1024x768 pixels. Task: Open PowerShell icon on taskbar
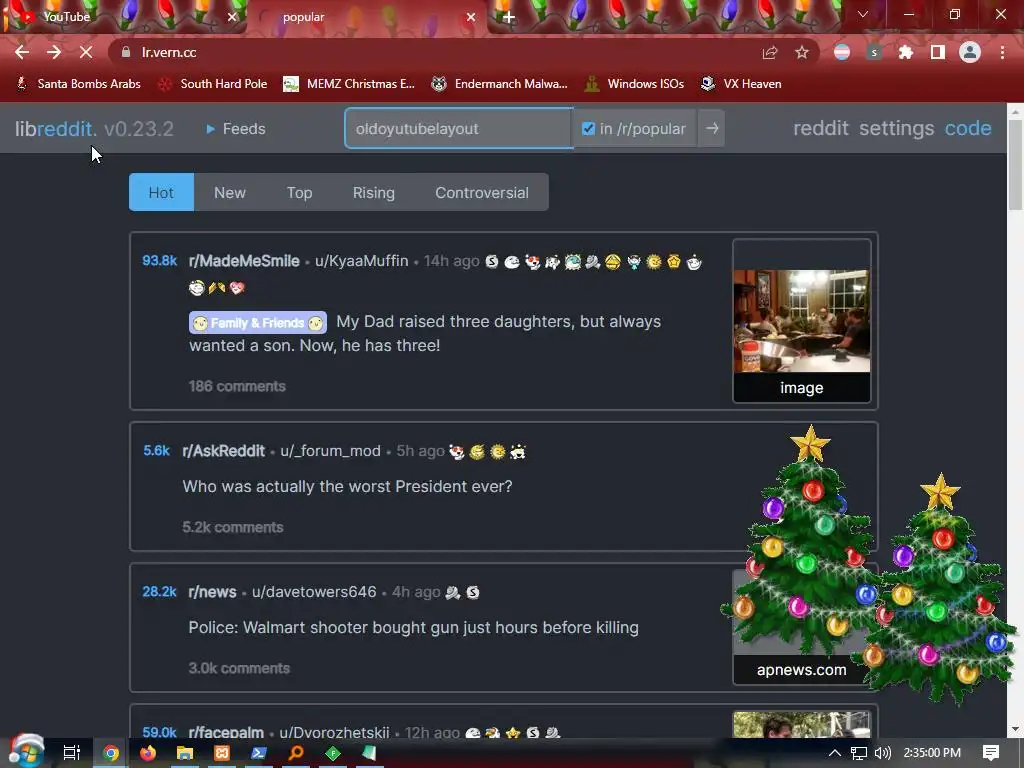click(259, 753)
